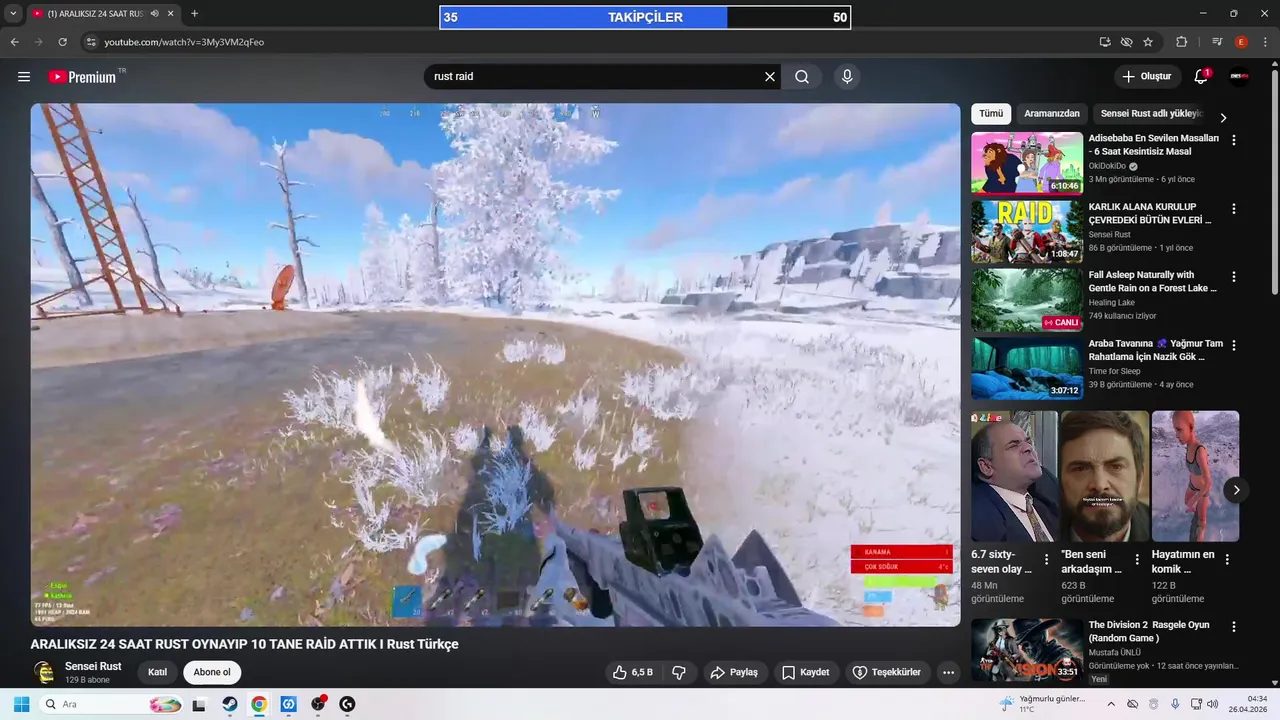Open Fall Asleep Naturally live thumbnail
This screenshot has height=720, width=1280.
(x=1027, y=300)
